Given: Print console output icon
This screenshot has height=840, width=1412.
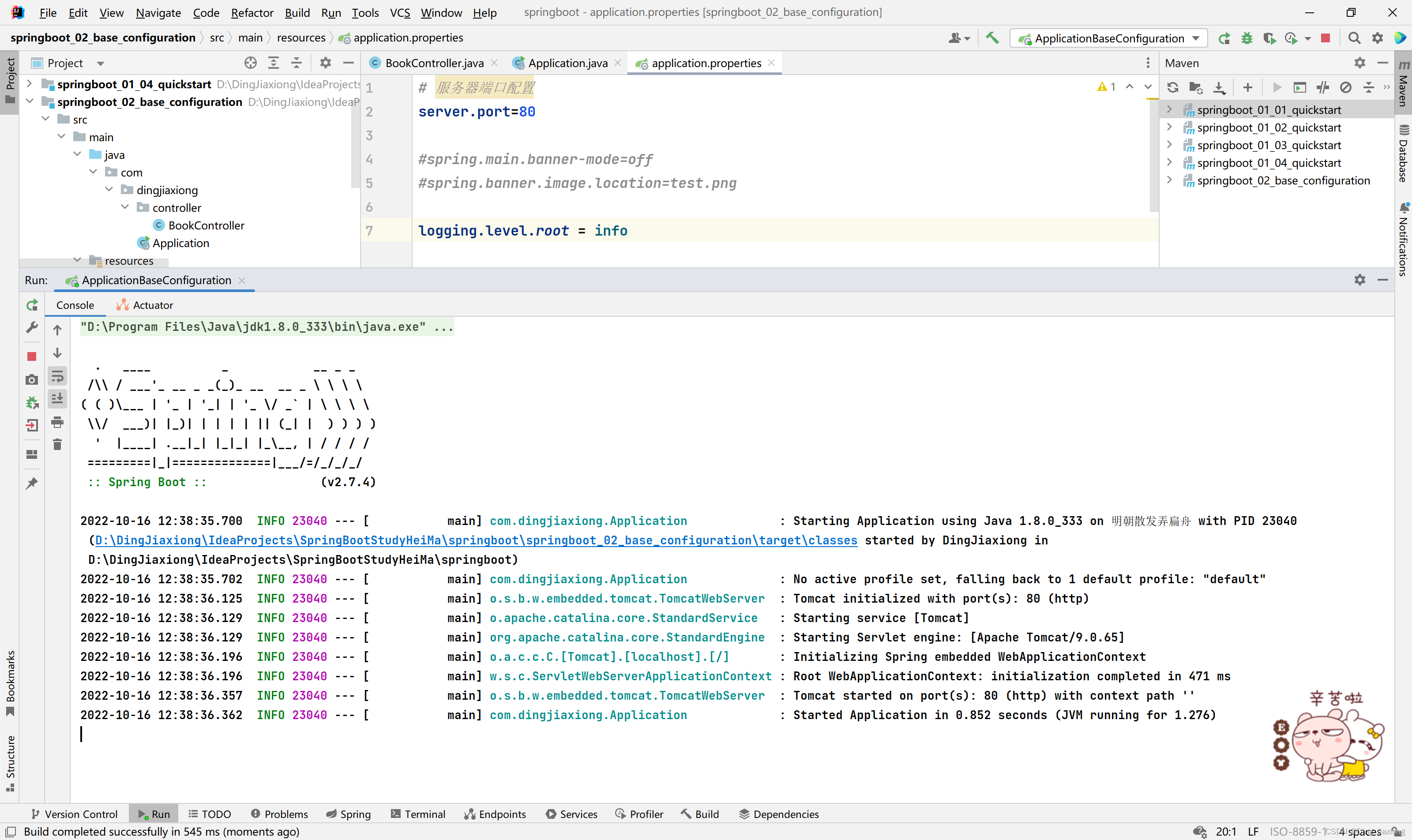Looking at the screenshot, I should pyautogui.click(x=57, y=422).
